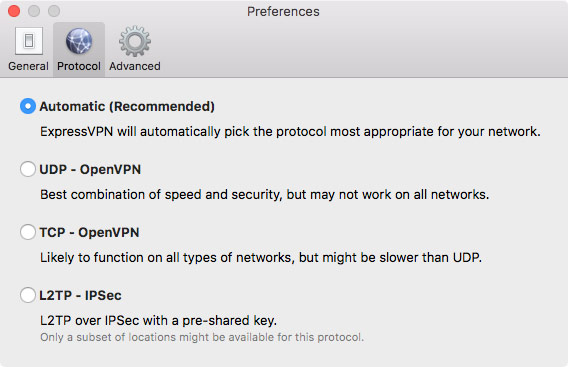Switch to the General tab label
The height and width of the screenshot is (367, 568).
click(x=28, y=66)
